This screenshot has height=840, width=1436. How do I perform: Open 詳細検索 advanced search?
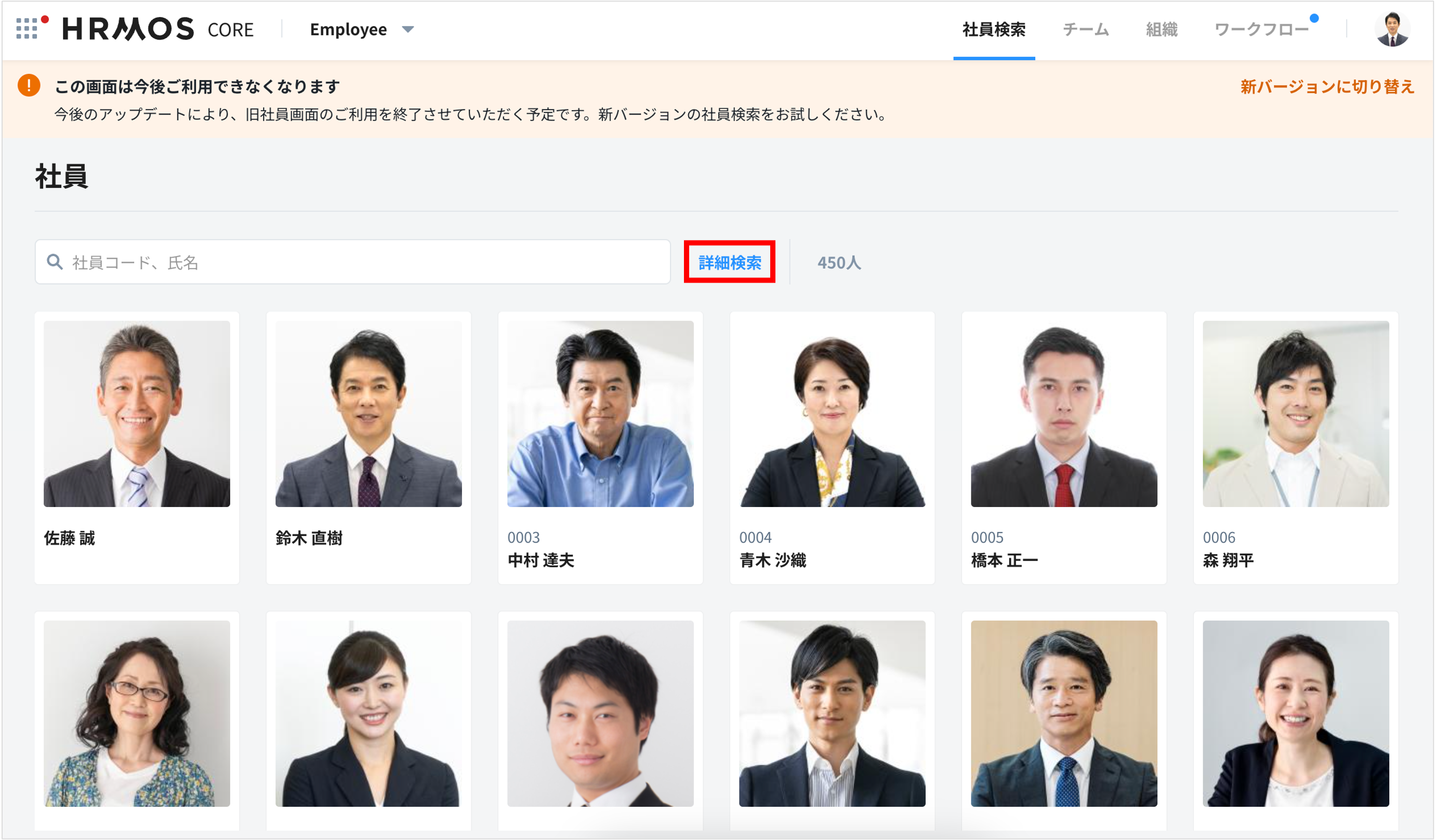729,262
